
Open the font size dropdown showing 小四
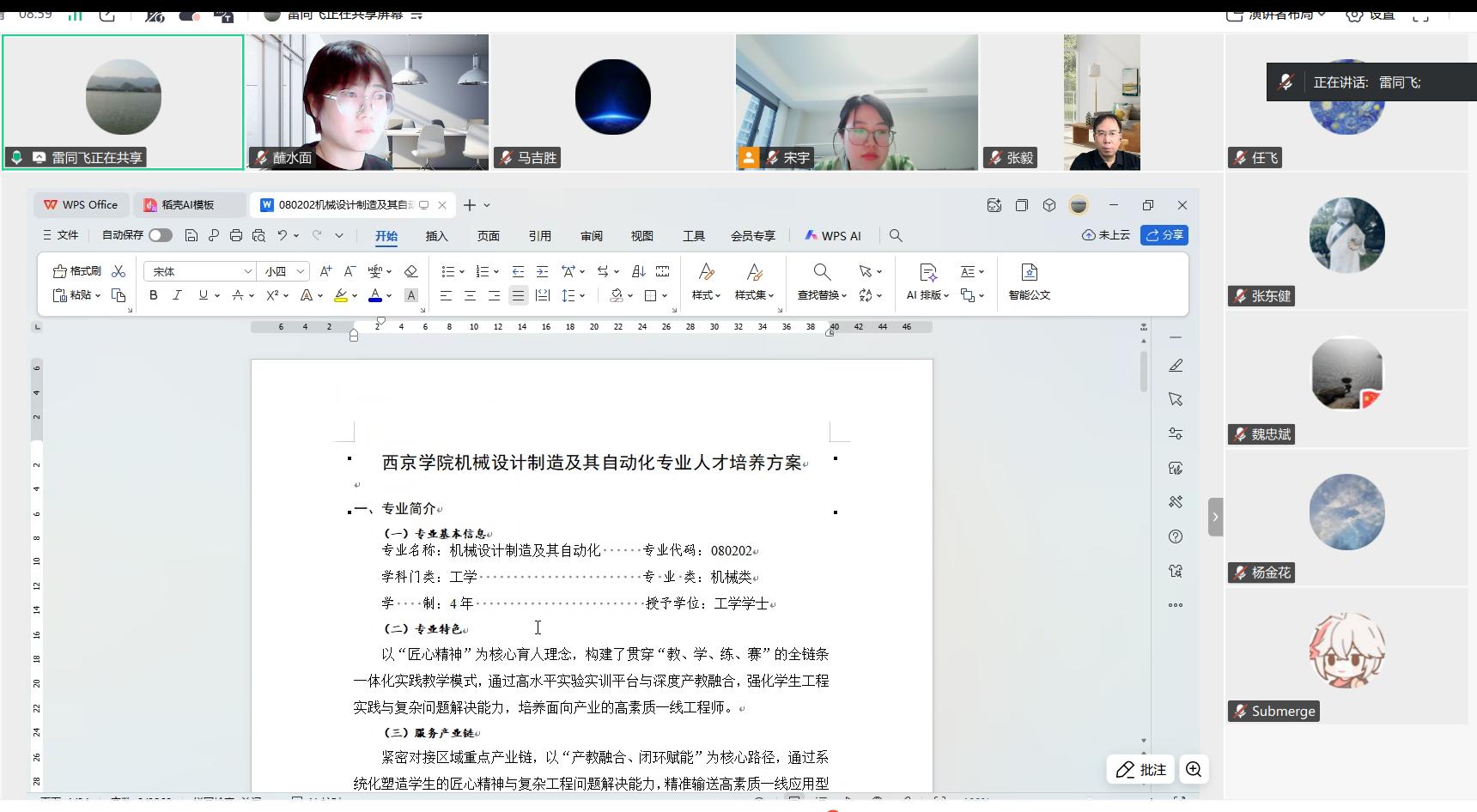[301, 271]
